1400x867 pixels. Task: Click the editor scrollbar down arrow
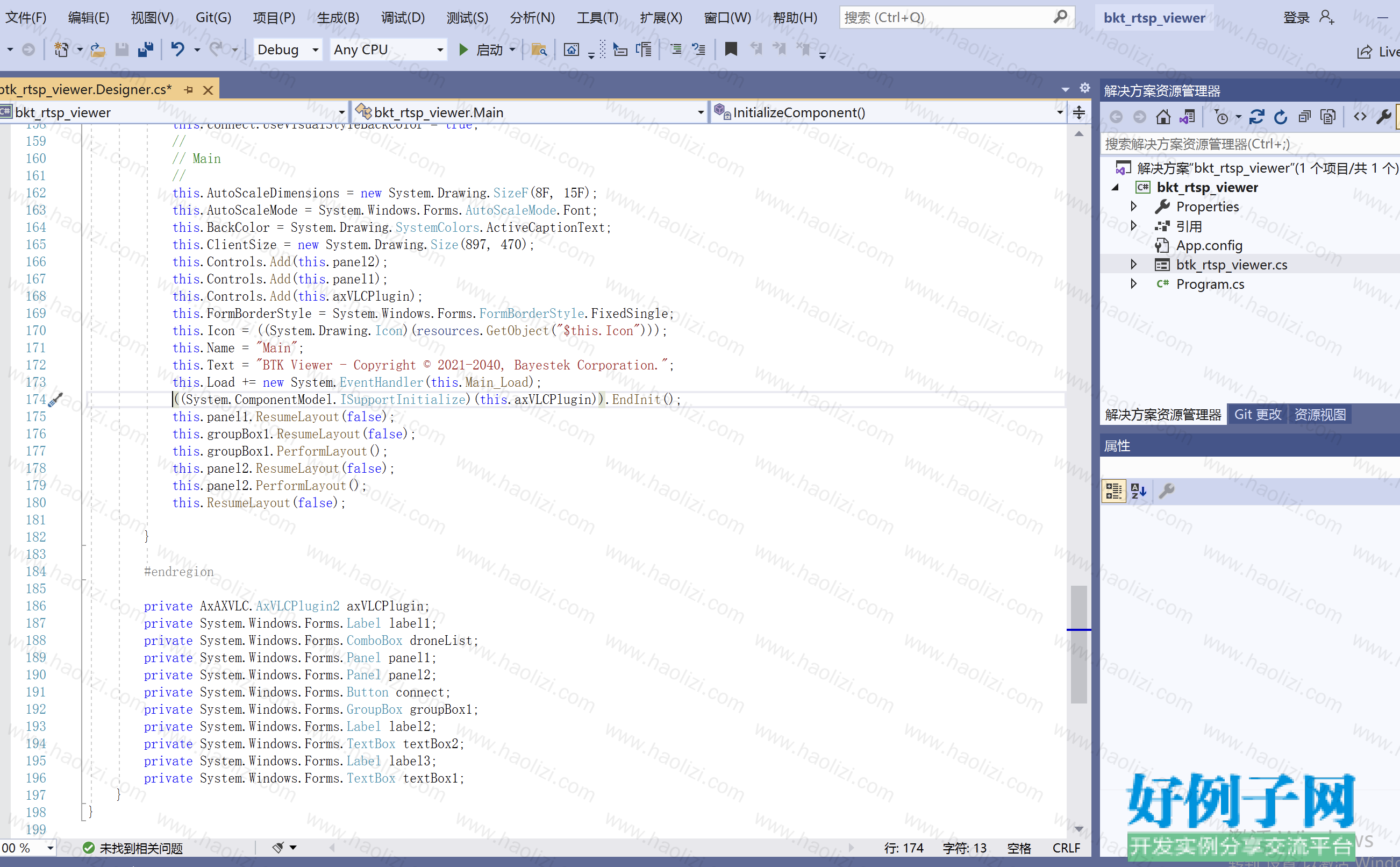pos(1078,829)
